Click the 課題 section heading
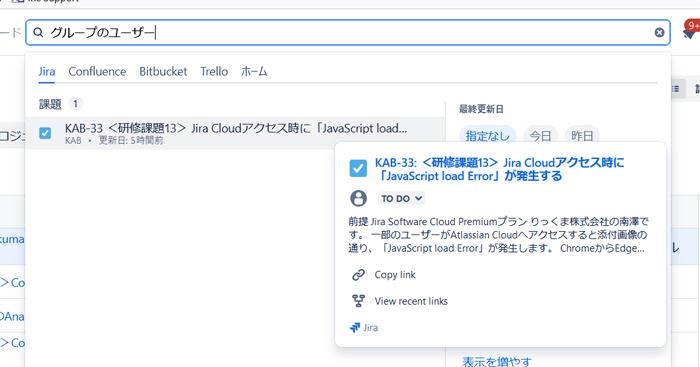 point(50,104)
